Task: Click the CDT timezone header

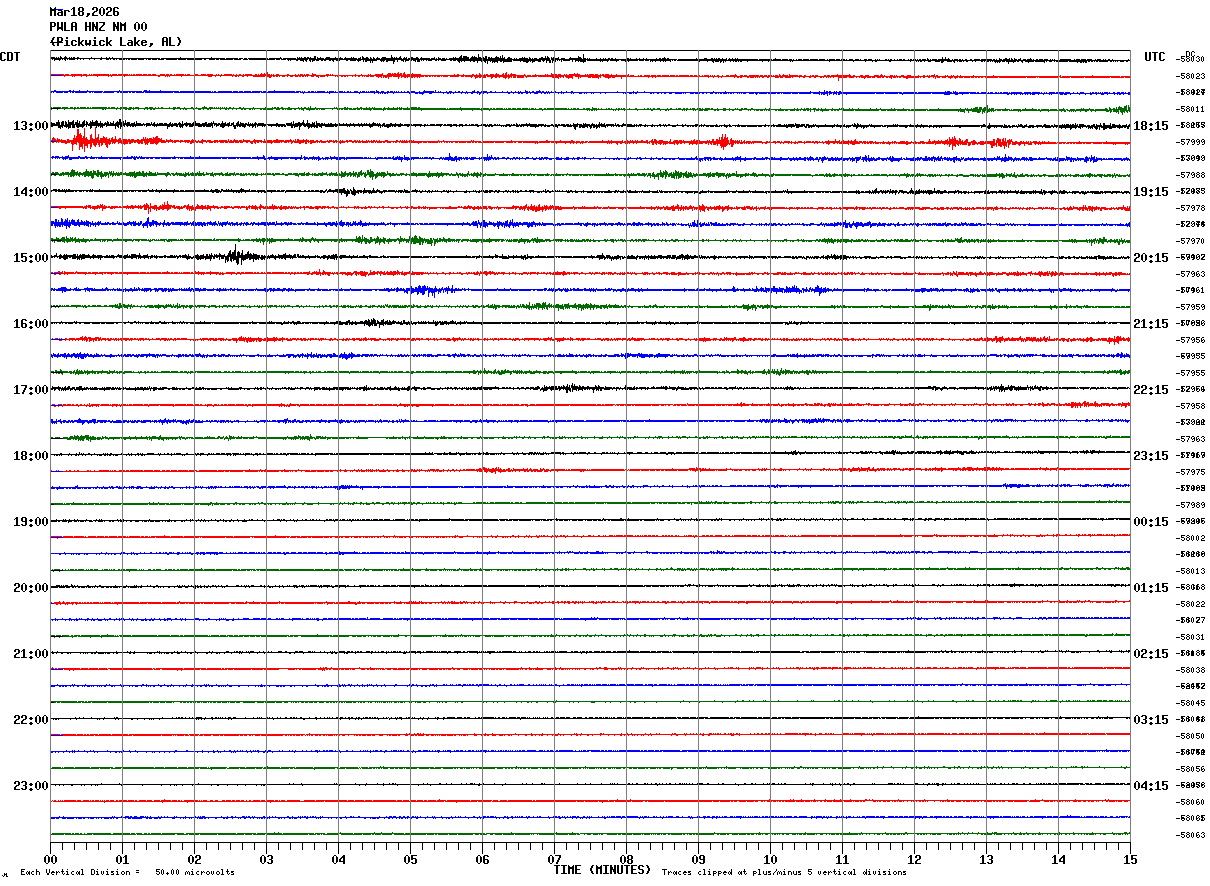Action: (x=10, y=57)
